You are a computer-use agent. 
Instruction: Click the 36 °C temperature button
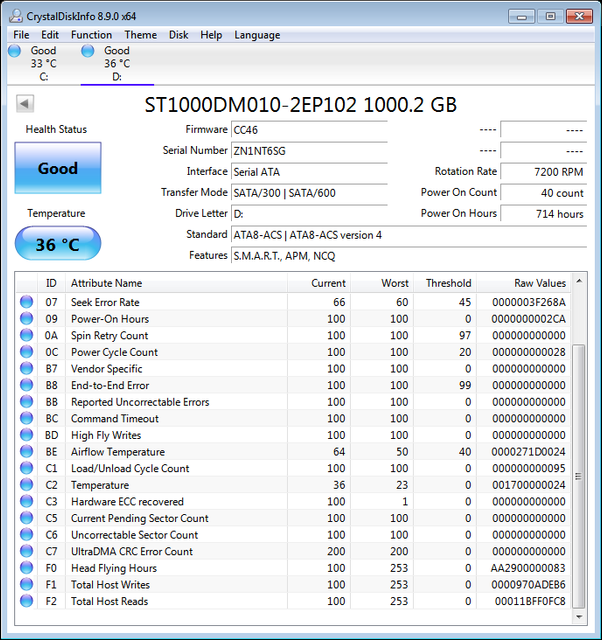58,244
